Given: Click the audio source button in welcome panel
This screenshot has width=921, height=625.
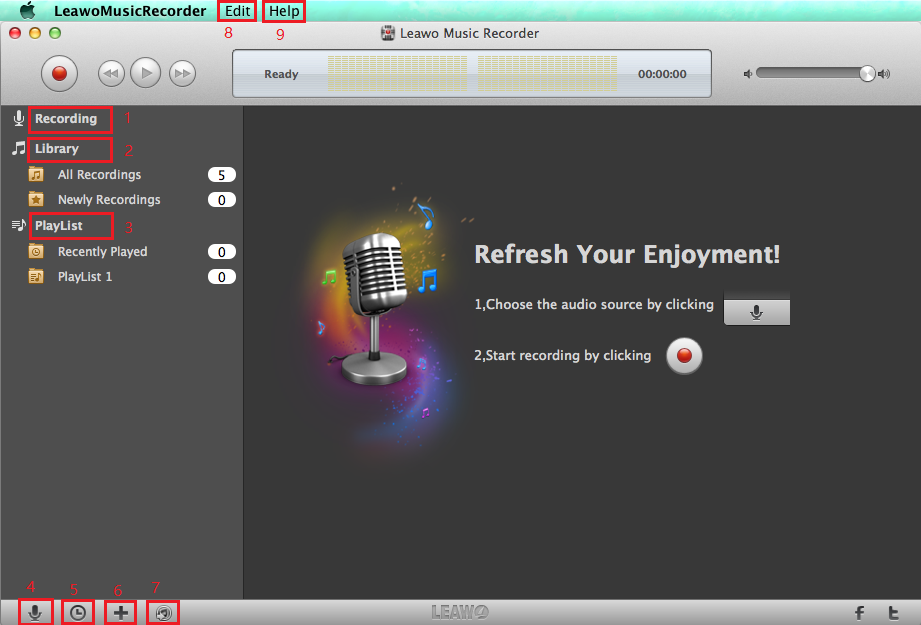Looking at the screenshot, I should point(756,312).
